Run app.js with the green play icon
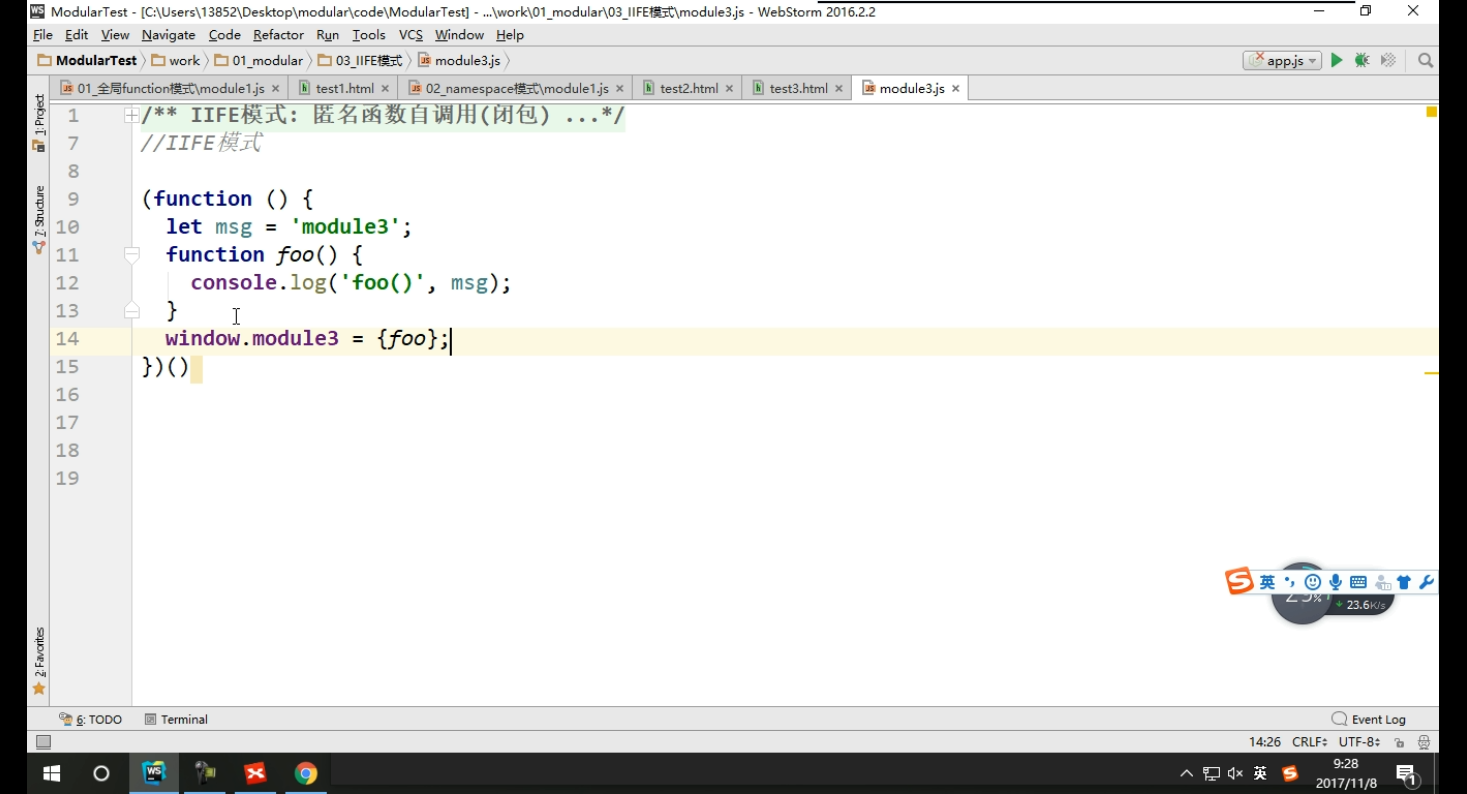1467x794 pixels. click(x=1336, y=61)
